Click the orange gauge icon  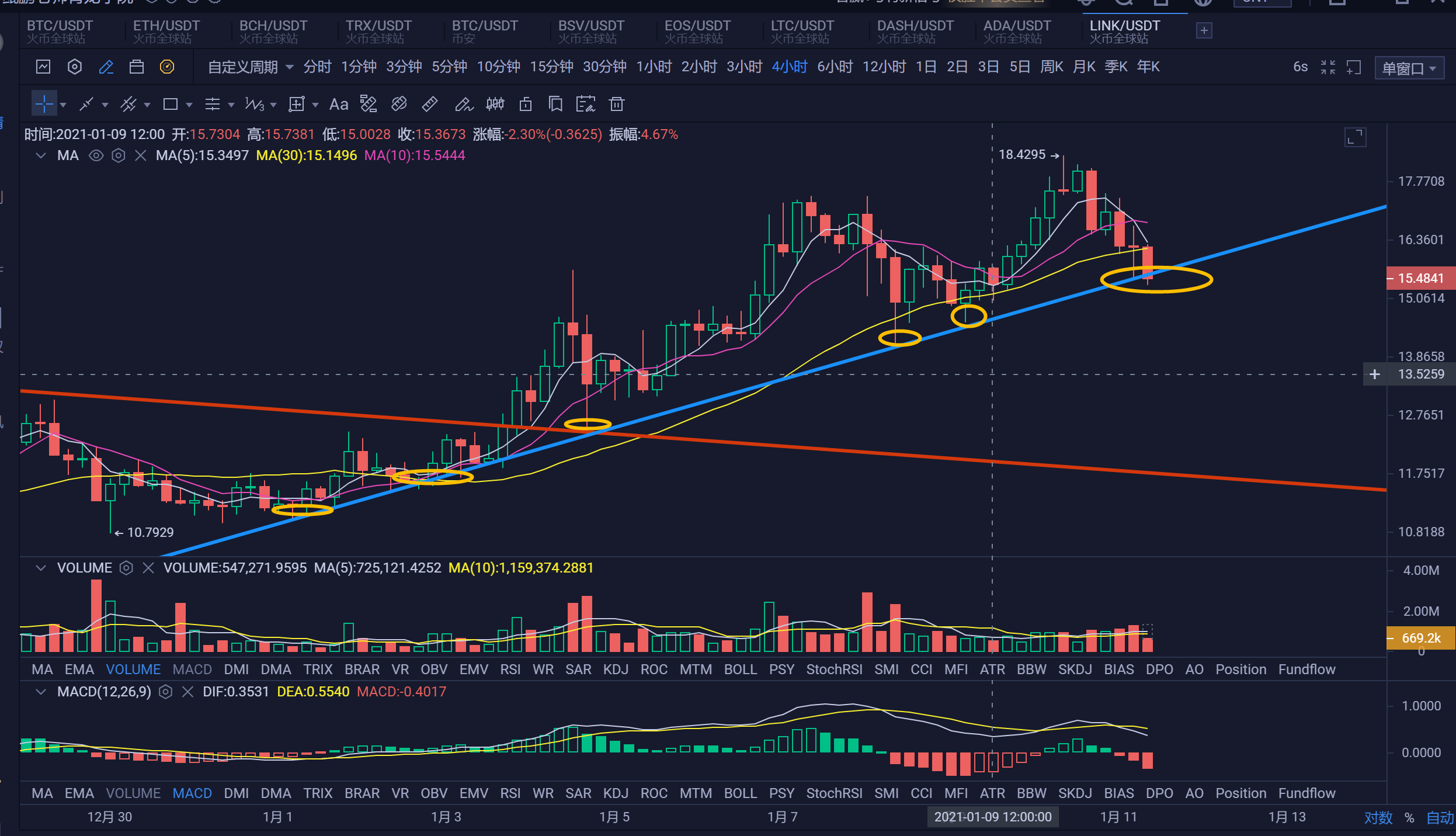[167, 67]
